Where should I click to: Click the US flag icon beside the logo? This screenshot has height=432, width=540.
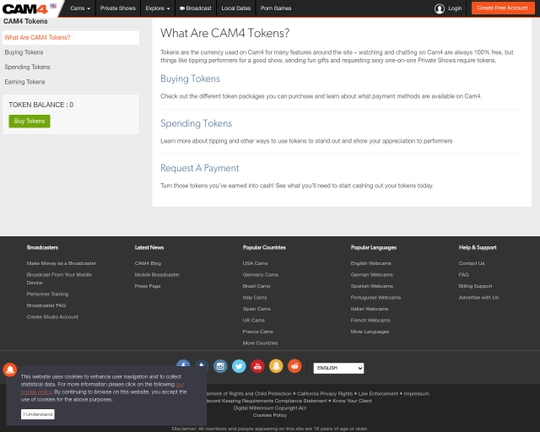click(53, 6)
